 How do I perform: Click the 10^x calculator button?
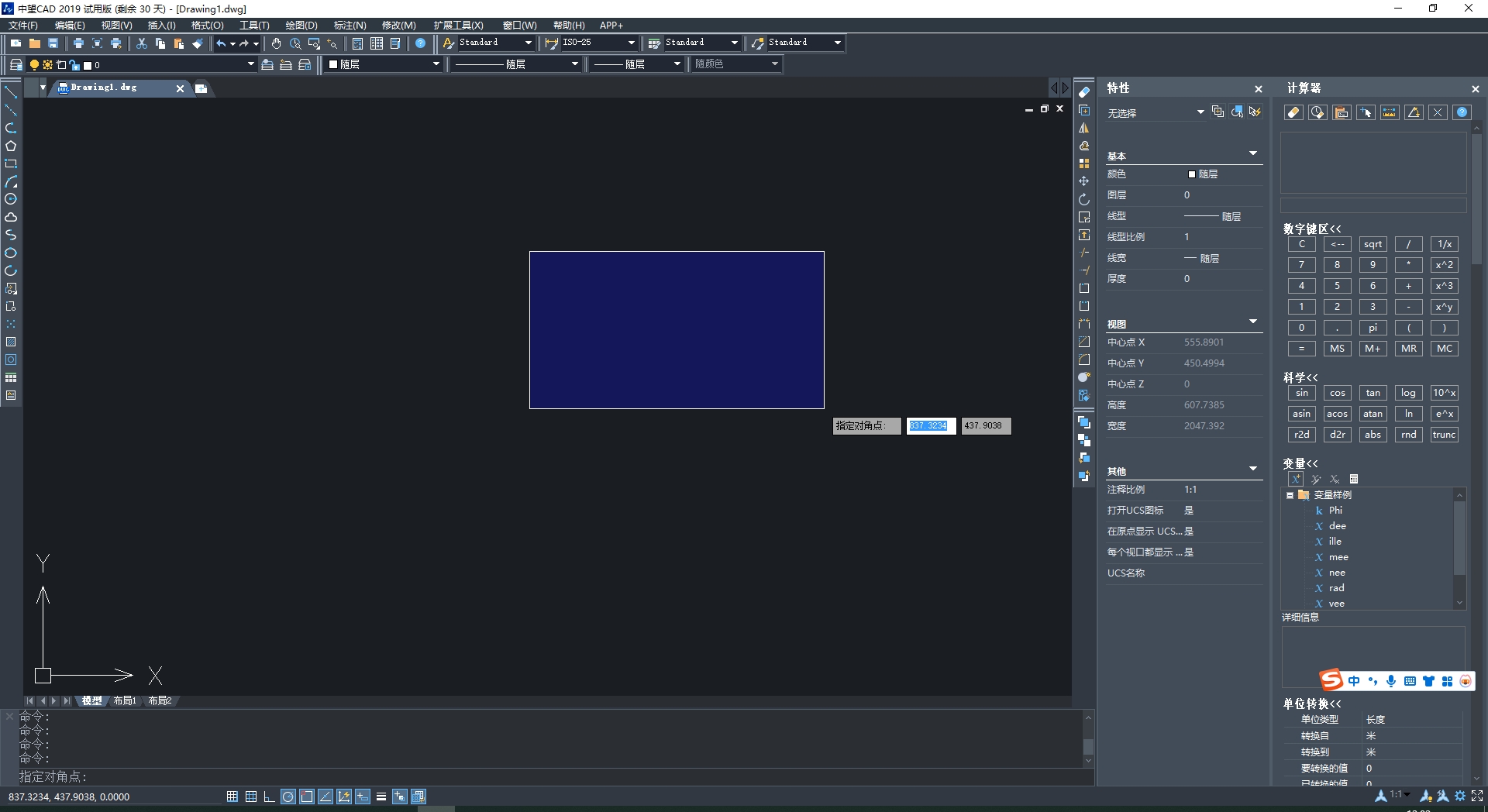coord(1445,393)
